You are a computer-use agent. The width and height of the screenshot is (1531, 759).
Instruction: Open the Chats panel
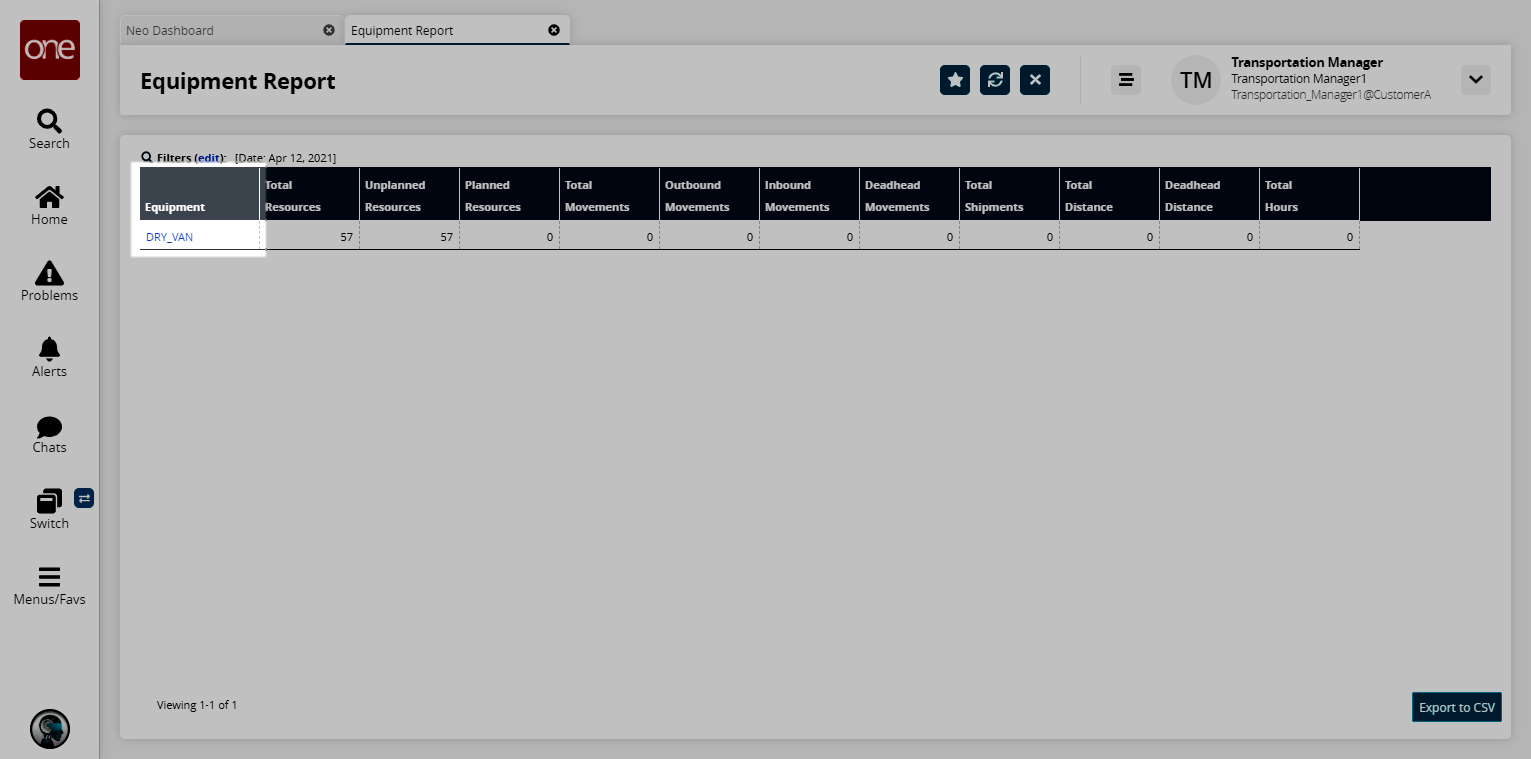pos(49,434)
